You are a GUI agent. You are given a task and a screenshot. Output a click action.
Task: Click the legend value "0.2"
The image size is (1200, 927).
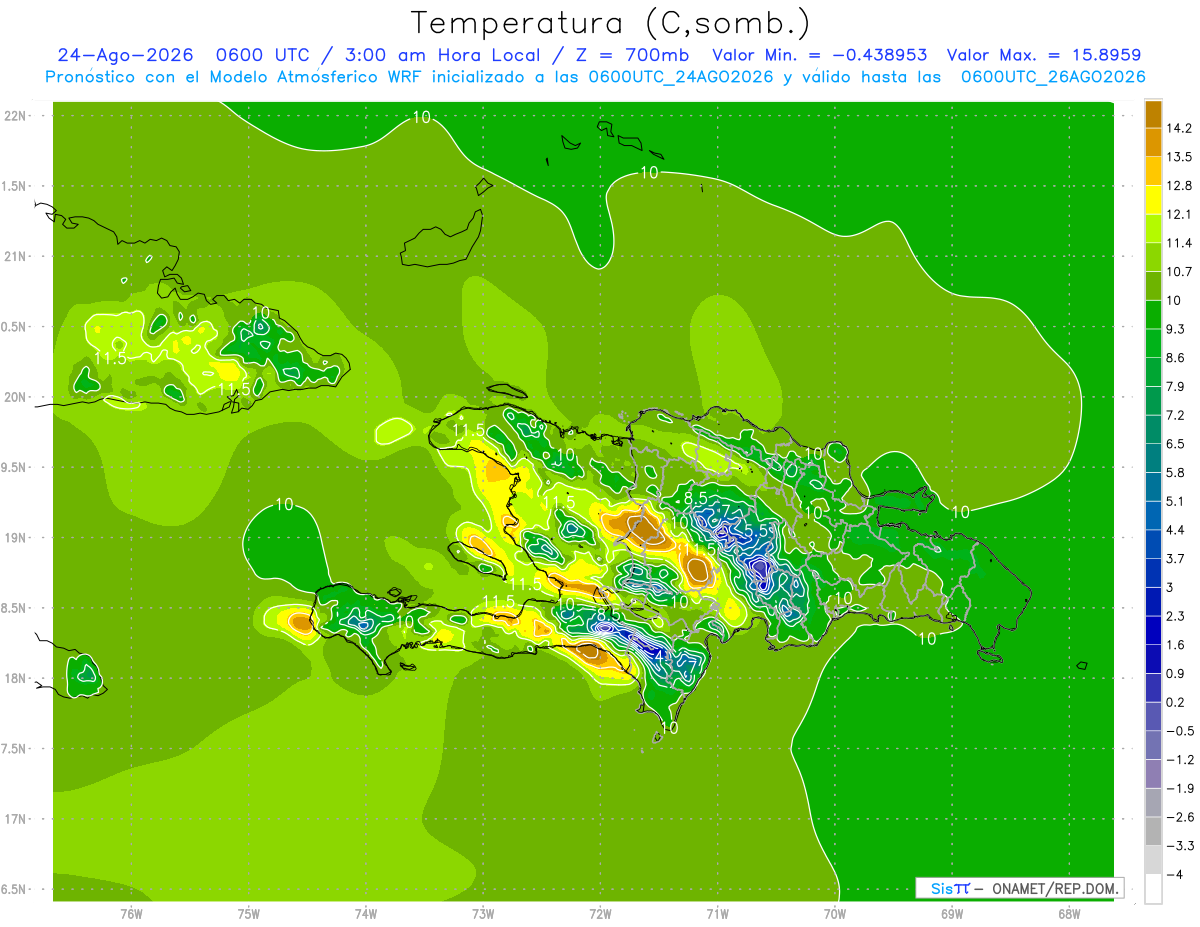click(1176, 702)
